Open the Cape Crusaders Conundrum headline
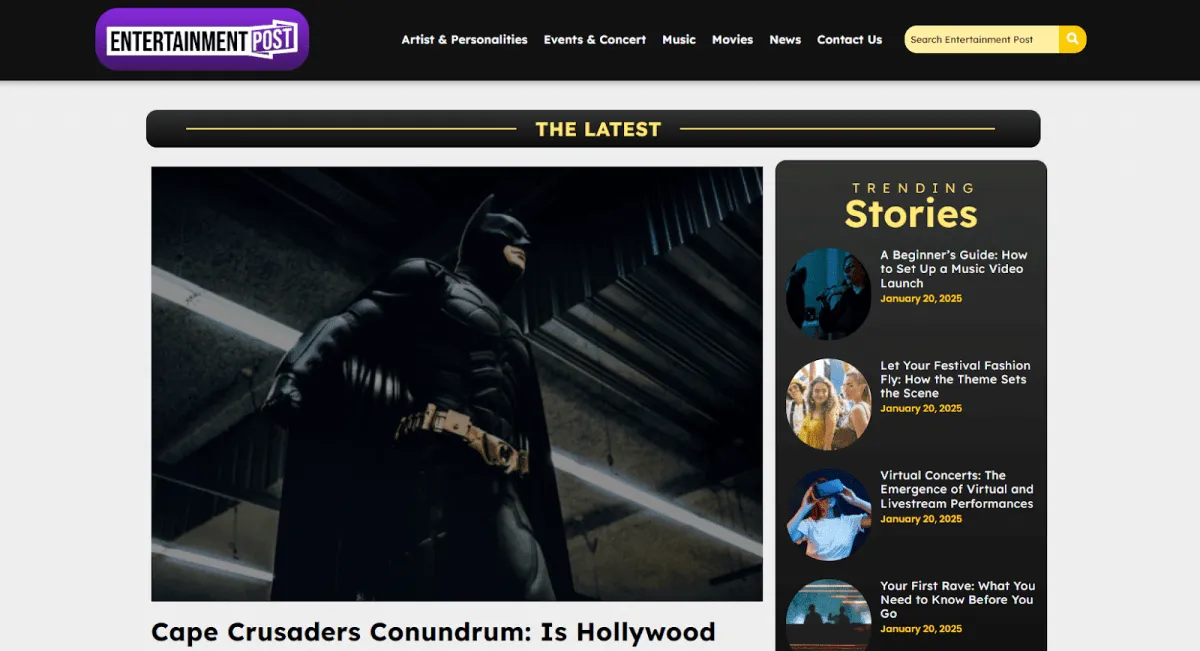This screenshot has height=651, width=1200. 433,632
